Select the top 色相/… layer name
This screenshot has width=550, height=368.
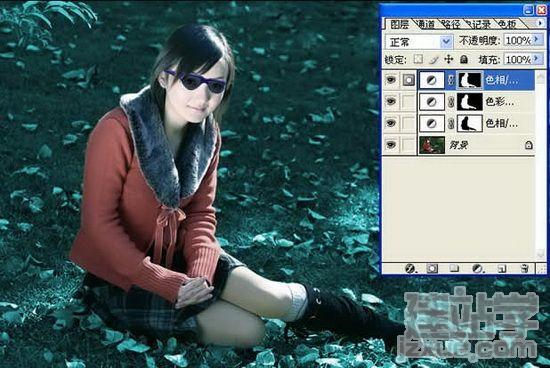tap(502, 80)
